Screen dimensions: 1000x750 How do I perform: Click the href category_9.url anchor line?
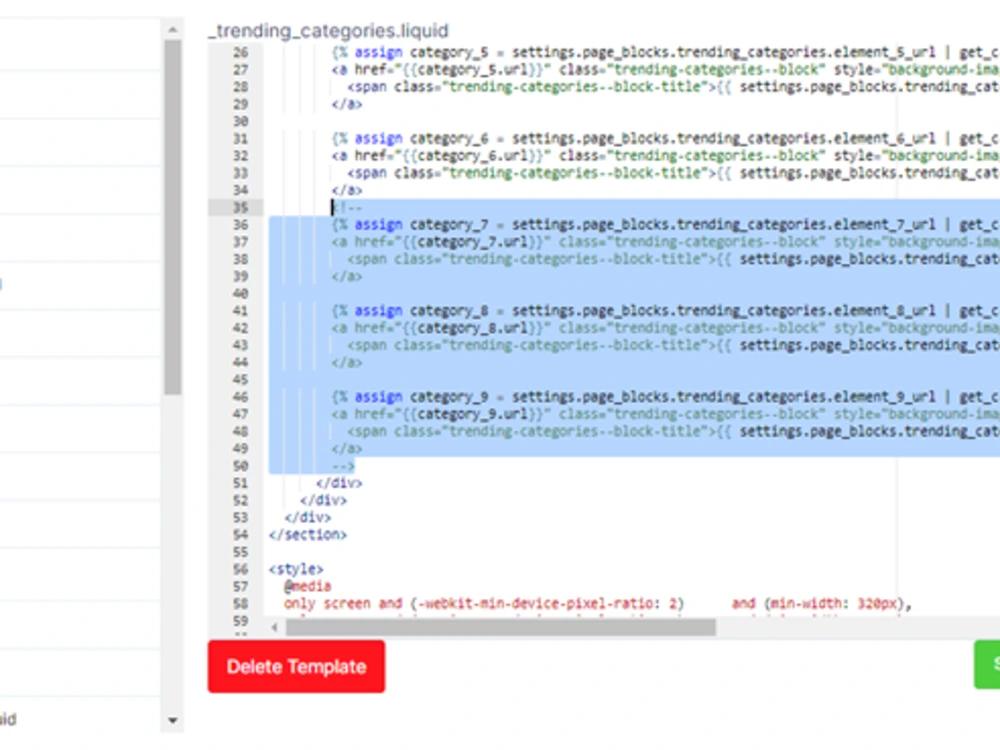(665, 414)
